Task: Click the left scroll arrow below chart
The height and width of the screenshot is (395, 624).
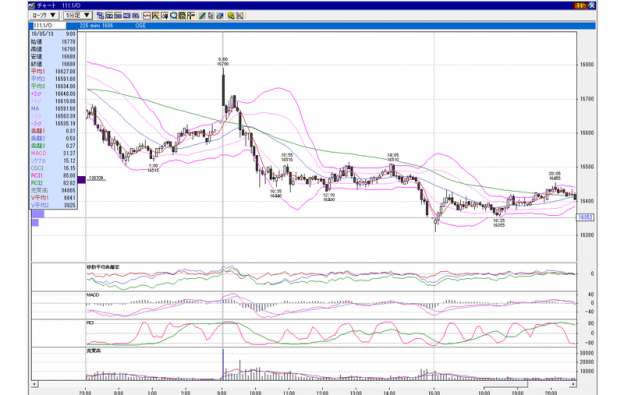Action: [35, 384]
